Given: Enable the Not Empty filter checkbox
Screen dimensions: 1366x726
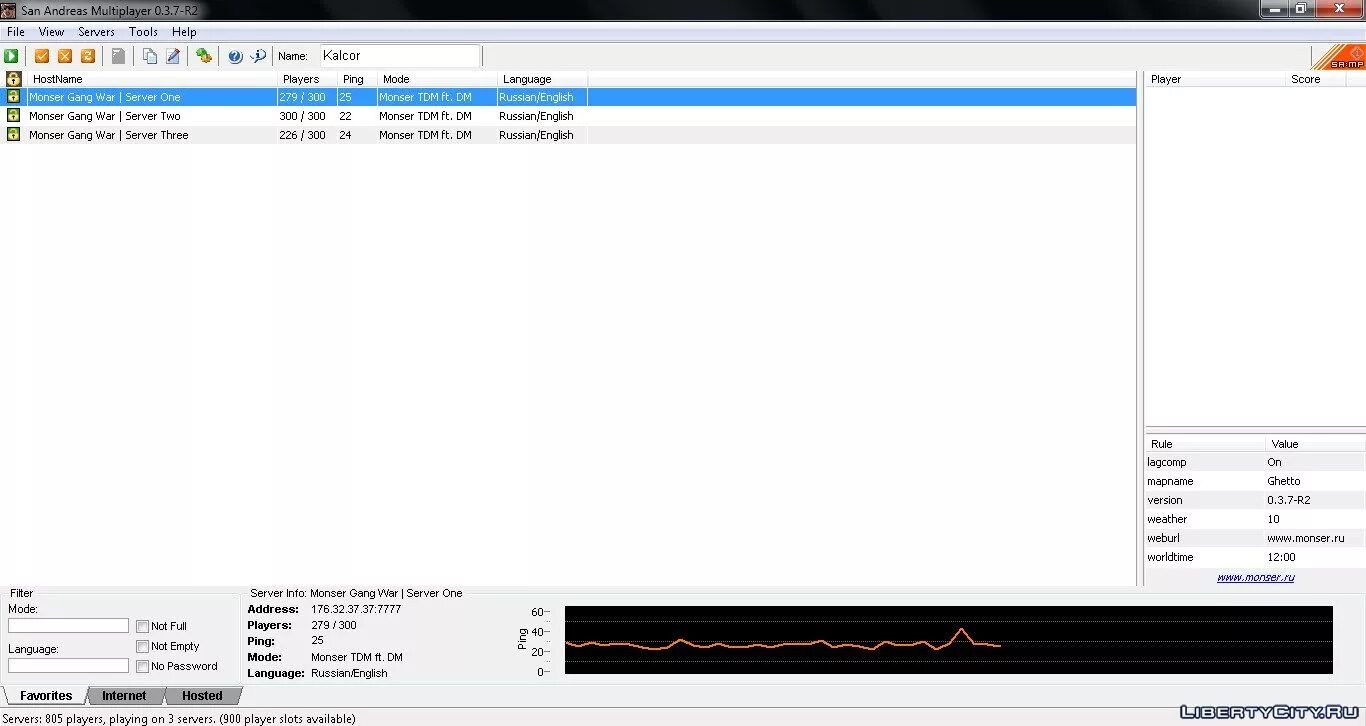Looking at the screenshot, I should 143,646.
